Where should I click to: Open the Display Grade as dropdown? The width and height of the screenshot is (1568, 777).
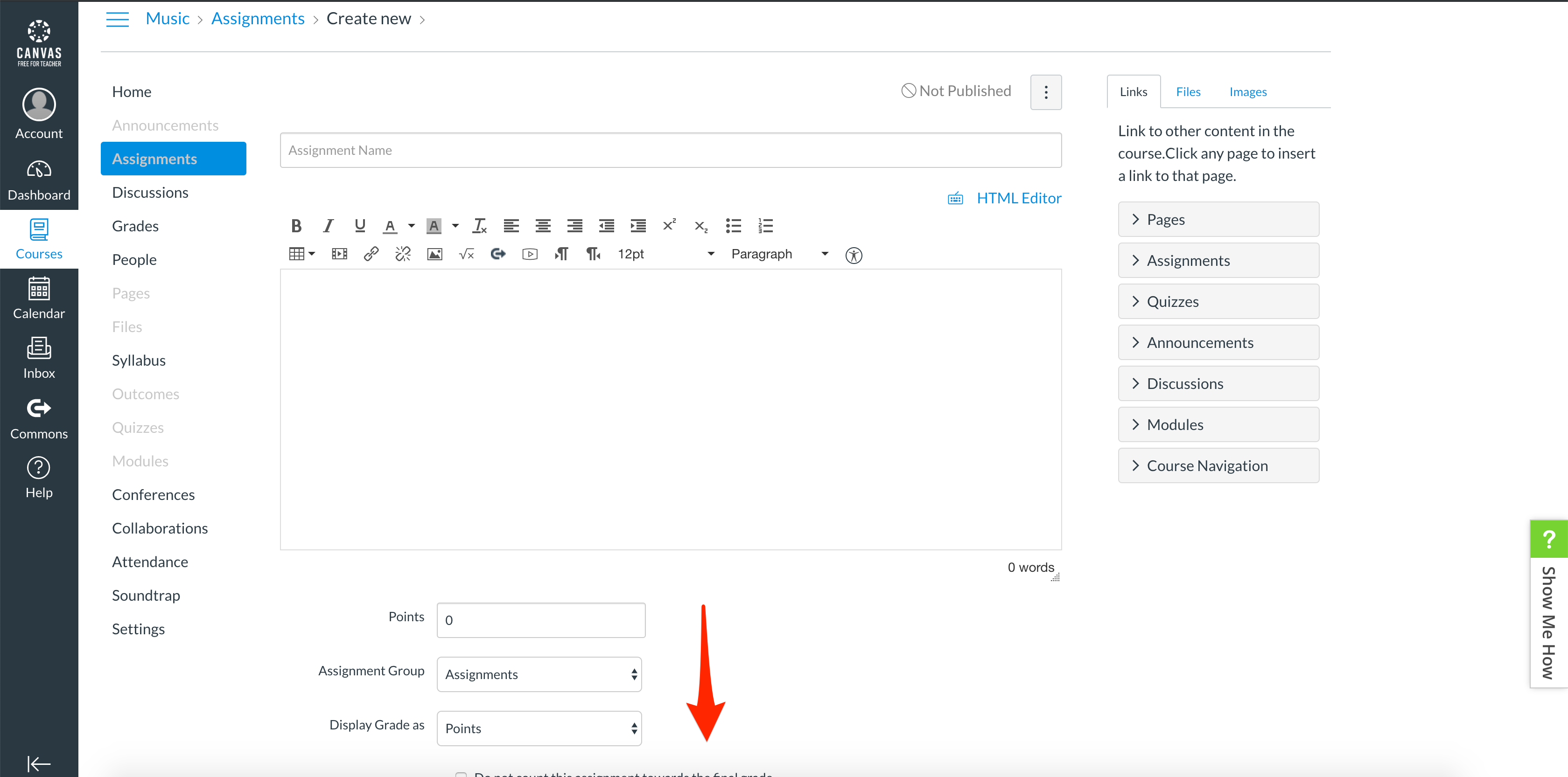click(x=539, y=728)
